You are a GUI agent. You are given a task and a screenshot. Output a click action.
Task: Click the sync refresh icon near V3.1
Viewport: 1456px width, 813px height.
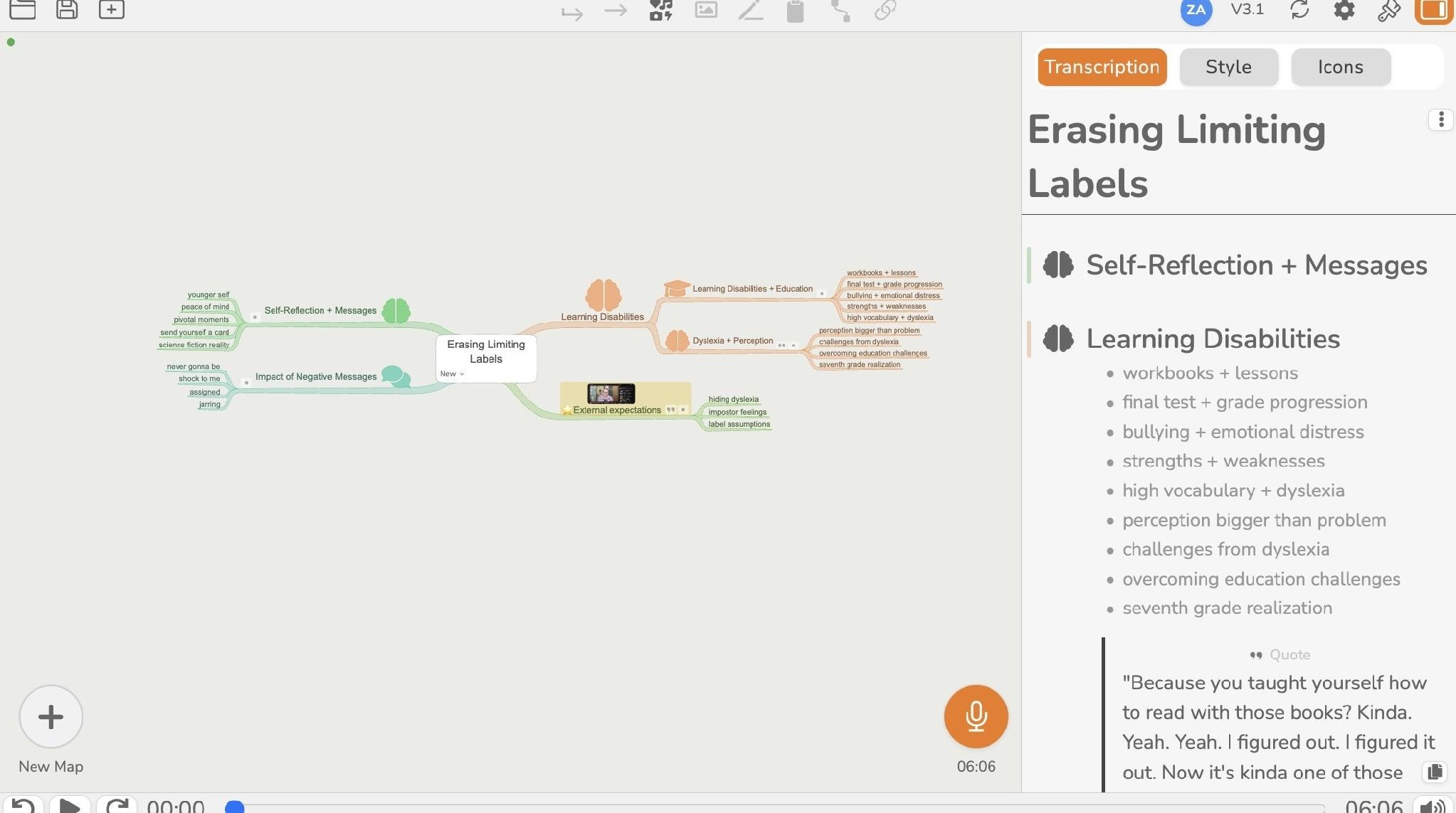click(1299, 10)
